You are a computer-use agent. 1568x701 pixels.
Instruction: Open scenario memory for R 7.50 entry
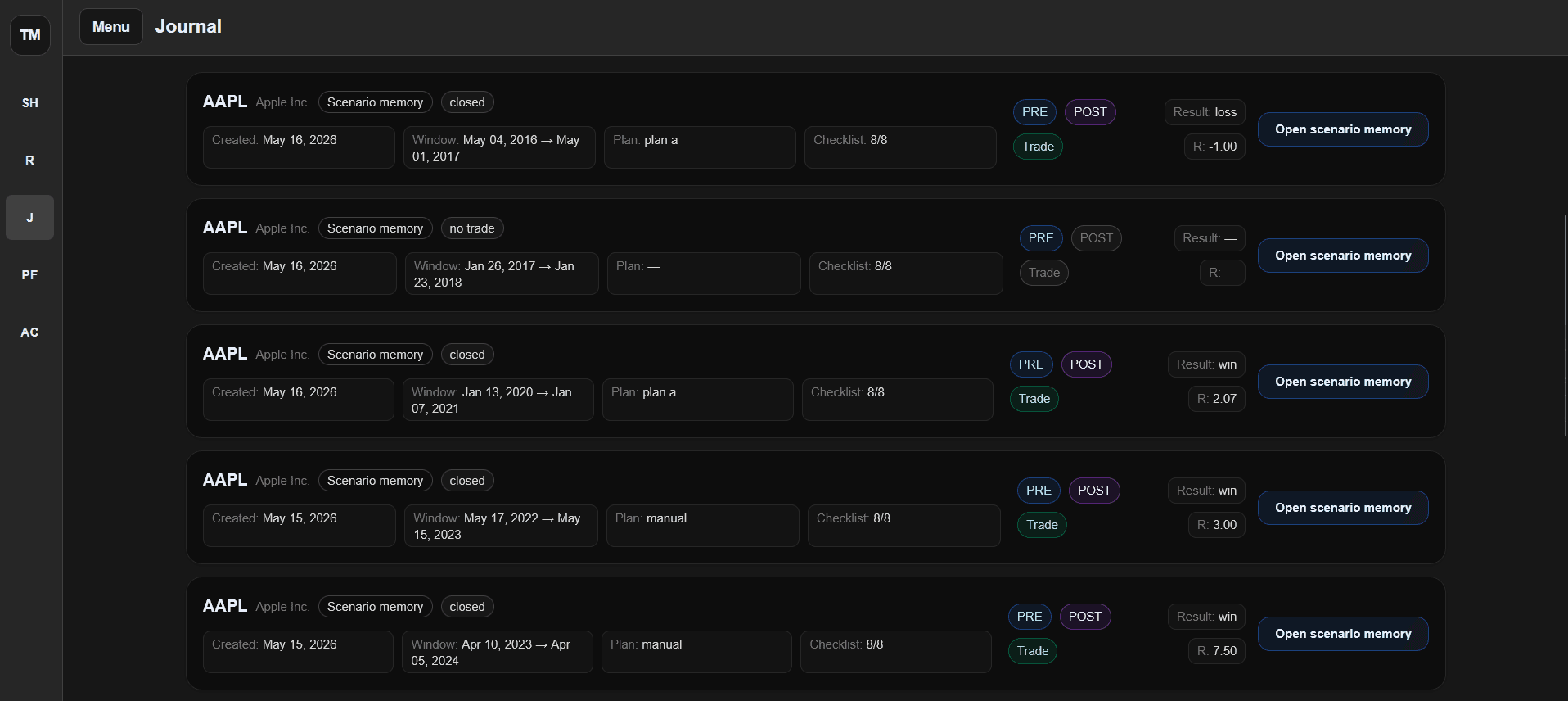coord(1343,634)
